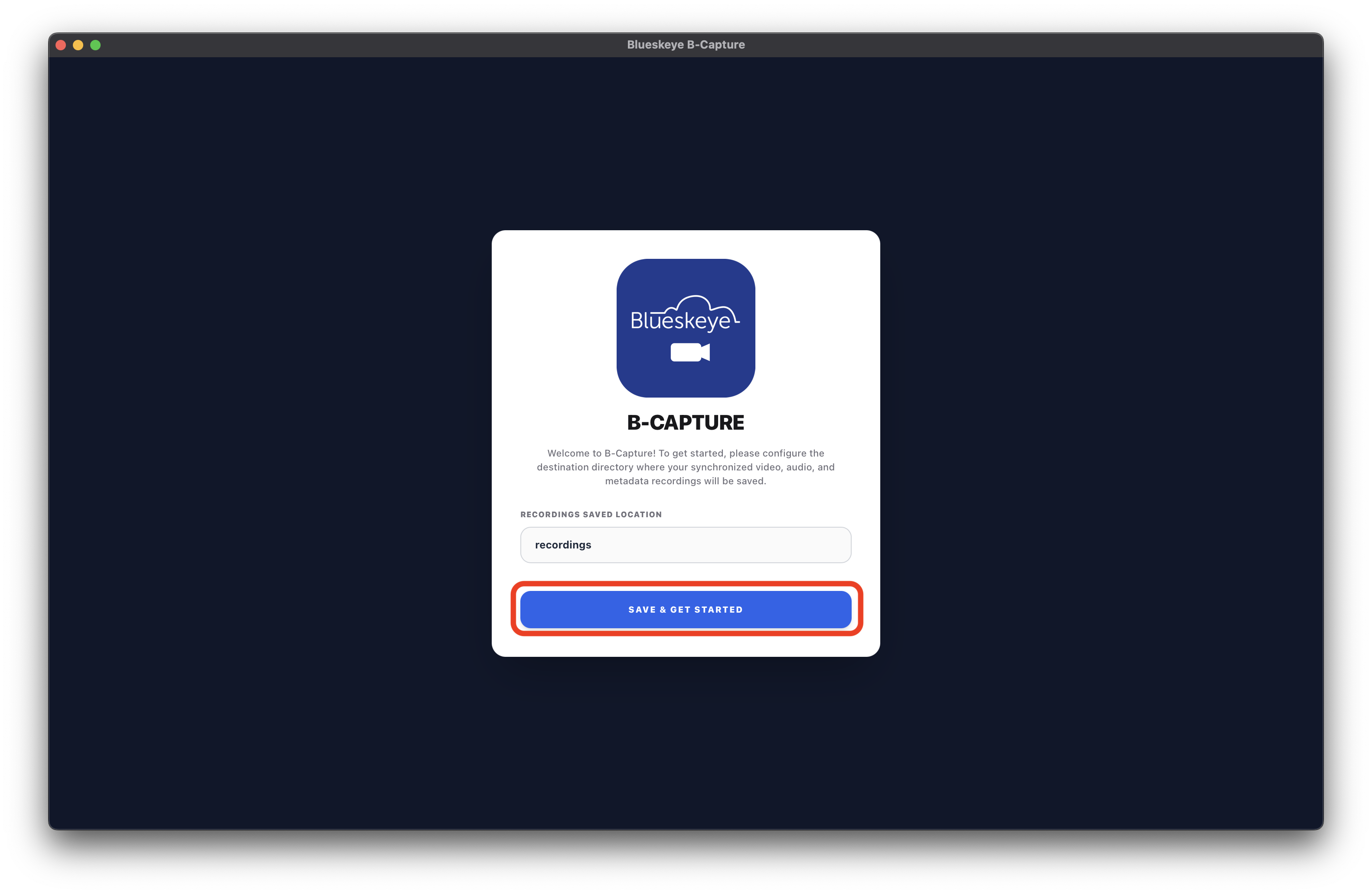1372x894 pixels.
Task: Click the 'RECORDINGS SAVED LOCATION' label
Action: (591, 514)
